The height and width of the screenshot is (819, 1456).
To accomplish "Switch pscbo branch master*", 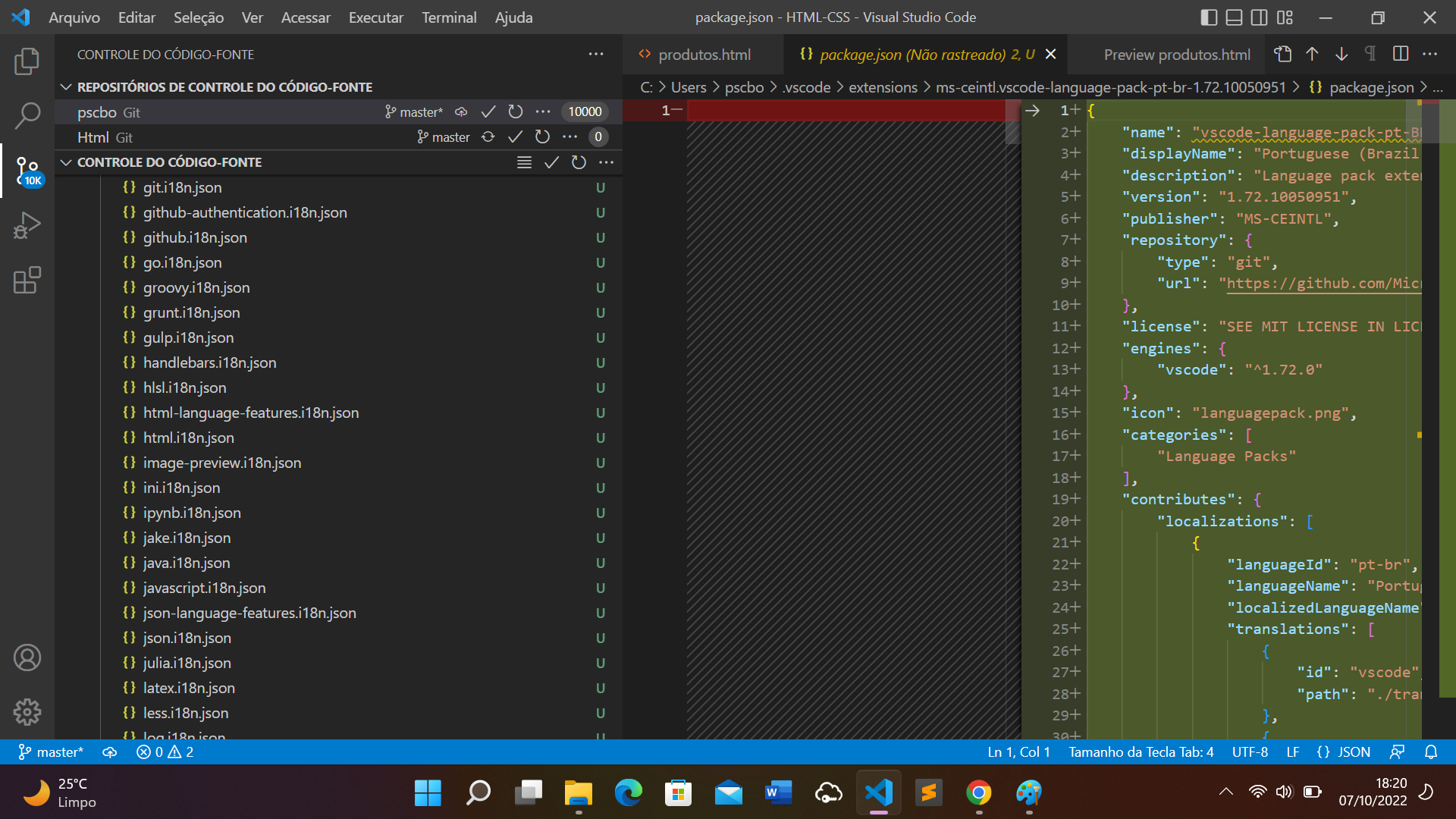I will coord(414,111).
